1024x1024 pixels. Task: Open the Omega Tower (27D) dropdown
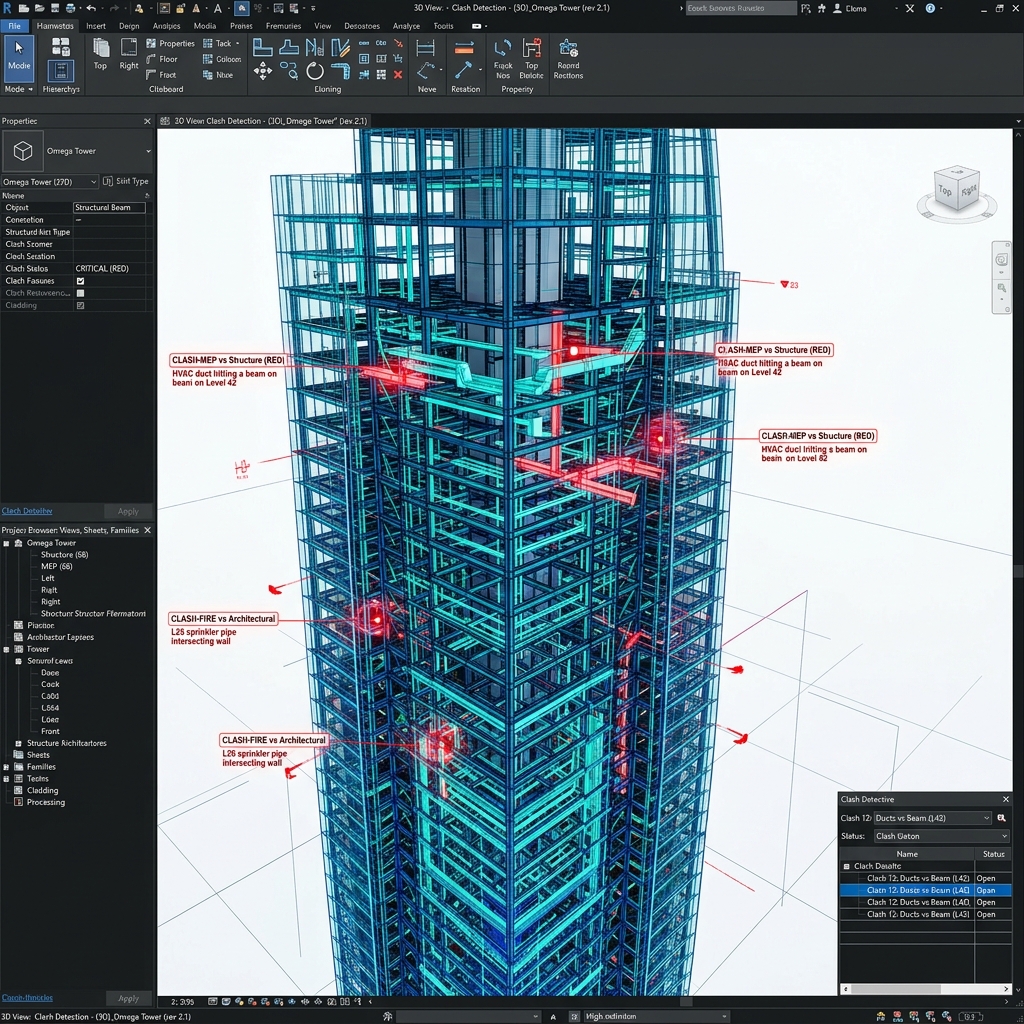pos(50,182)
